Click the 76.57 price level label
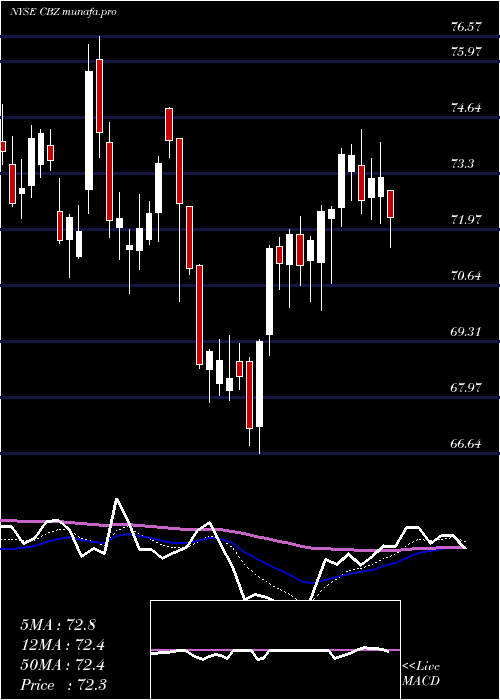 [x=466, y=27]
